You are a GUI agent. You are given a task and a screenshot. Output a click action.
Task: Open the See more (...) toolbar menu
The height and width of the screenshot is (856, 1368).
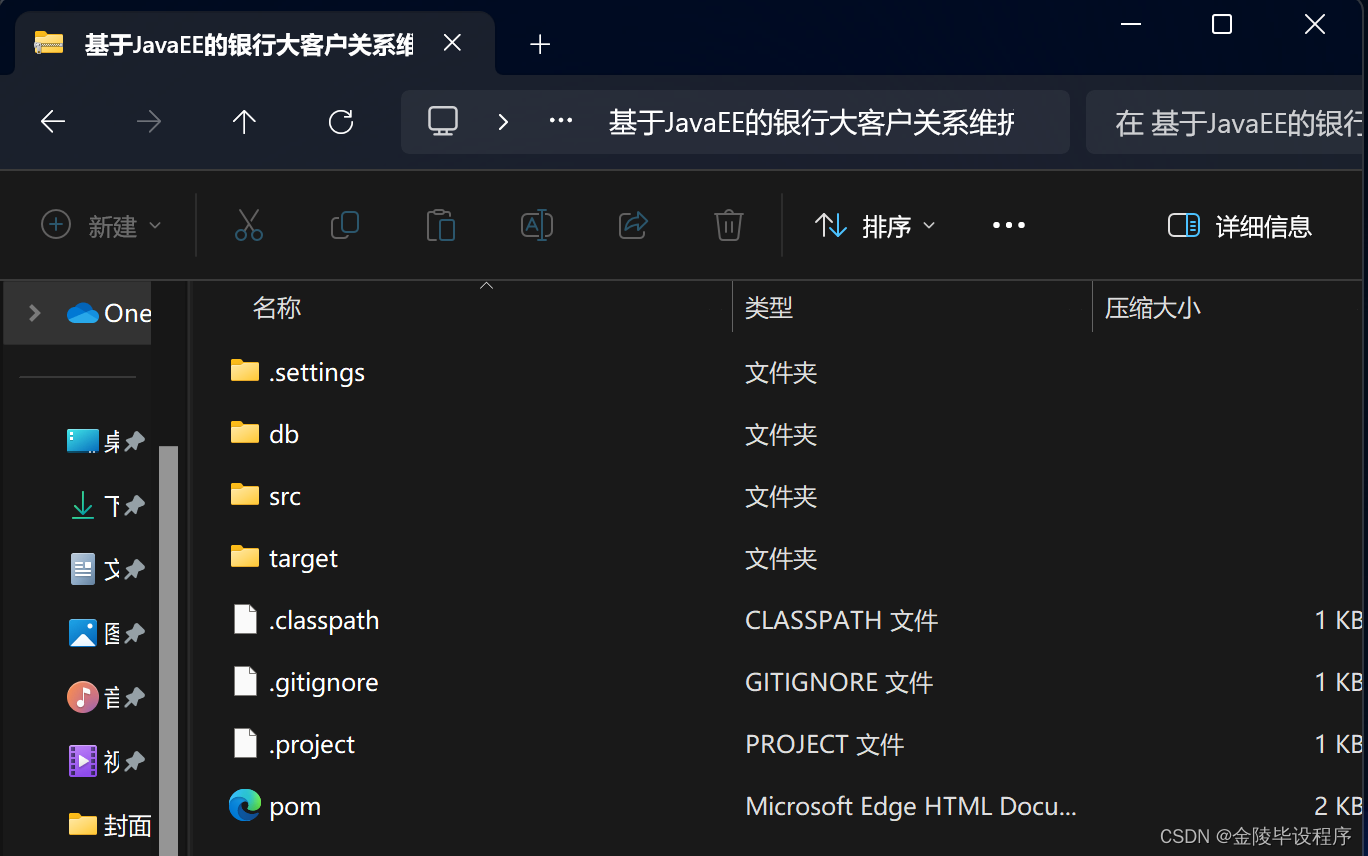click(x=1008, y=225)
